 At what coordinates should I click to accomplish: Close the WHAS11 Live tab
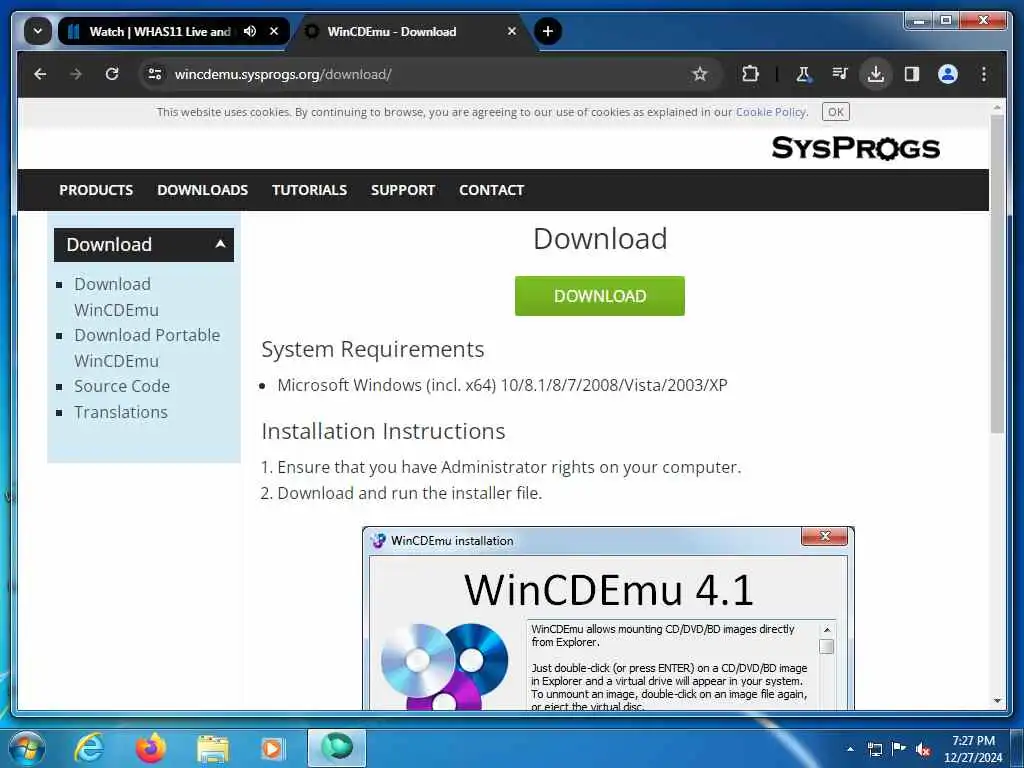pos(274,31)
